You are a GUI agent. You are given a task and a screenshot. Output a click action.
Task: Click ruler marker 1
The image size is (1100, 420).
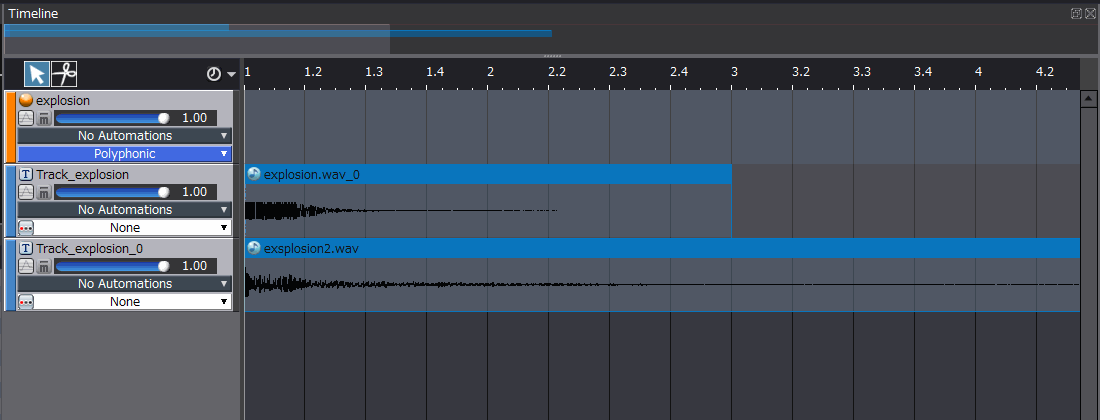tap(248, 72)
